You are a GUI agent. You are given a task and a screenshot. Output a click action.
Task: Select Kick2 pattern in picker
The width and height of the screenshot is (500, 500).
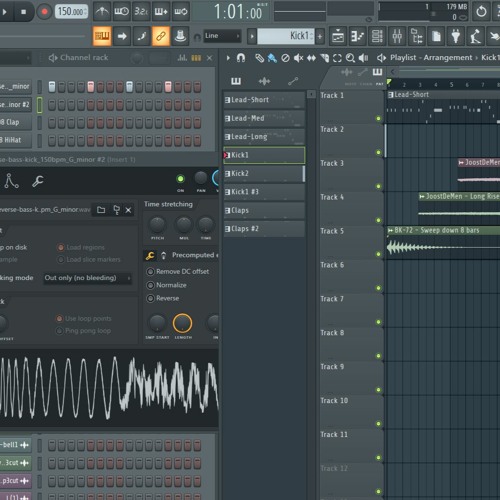pyautogui.click(x=264, y=174)
